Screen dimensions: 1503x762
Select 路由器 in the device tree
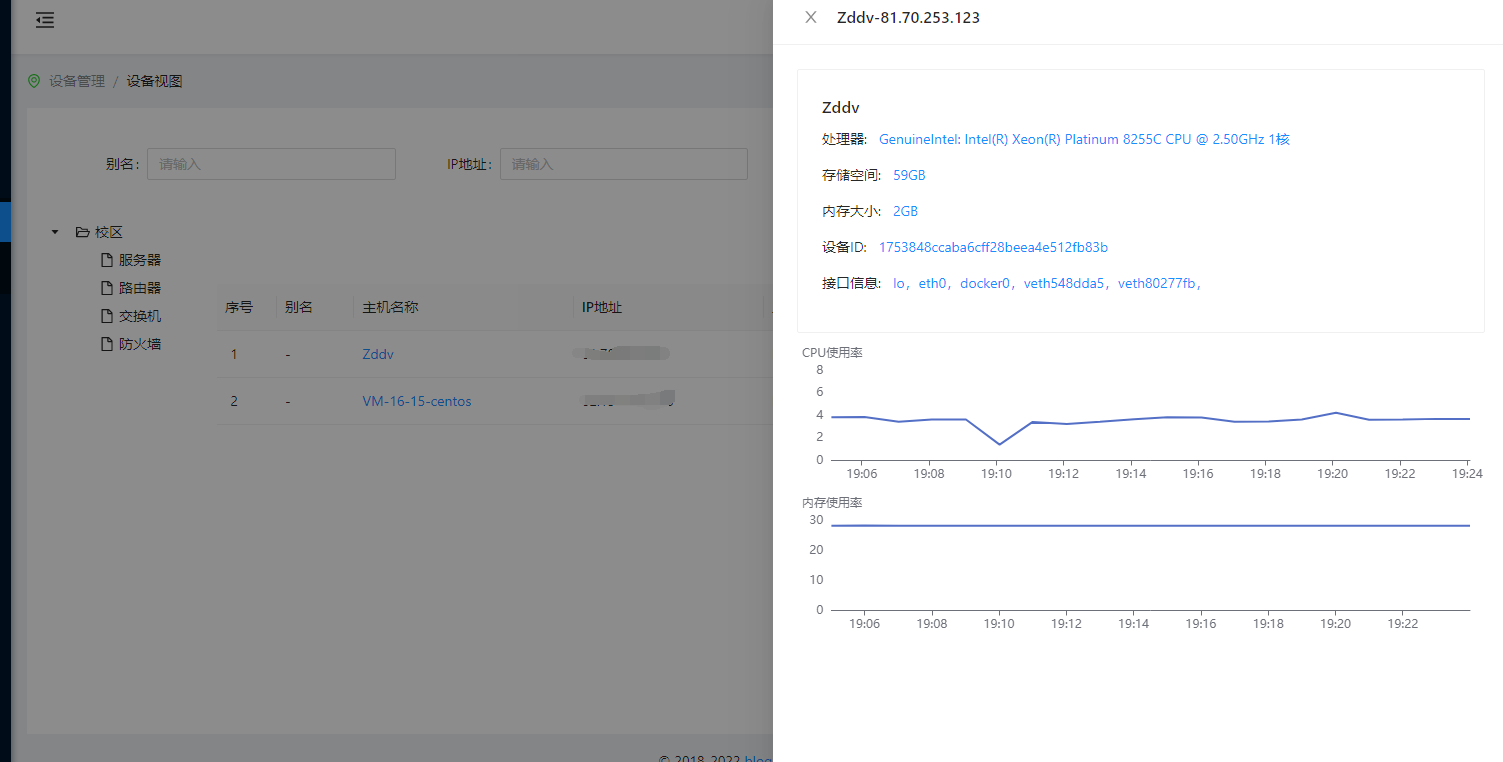coord(140,288)
